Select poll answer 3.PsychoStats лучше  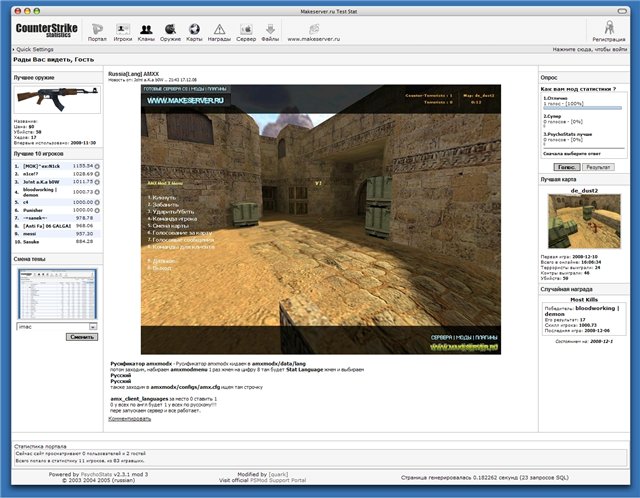[x=567, y=134]
